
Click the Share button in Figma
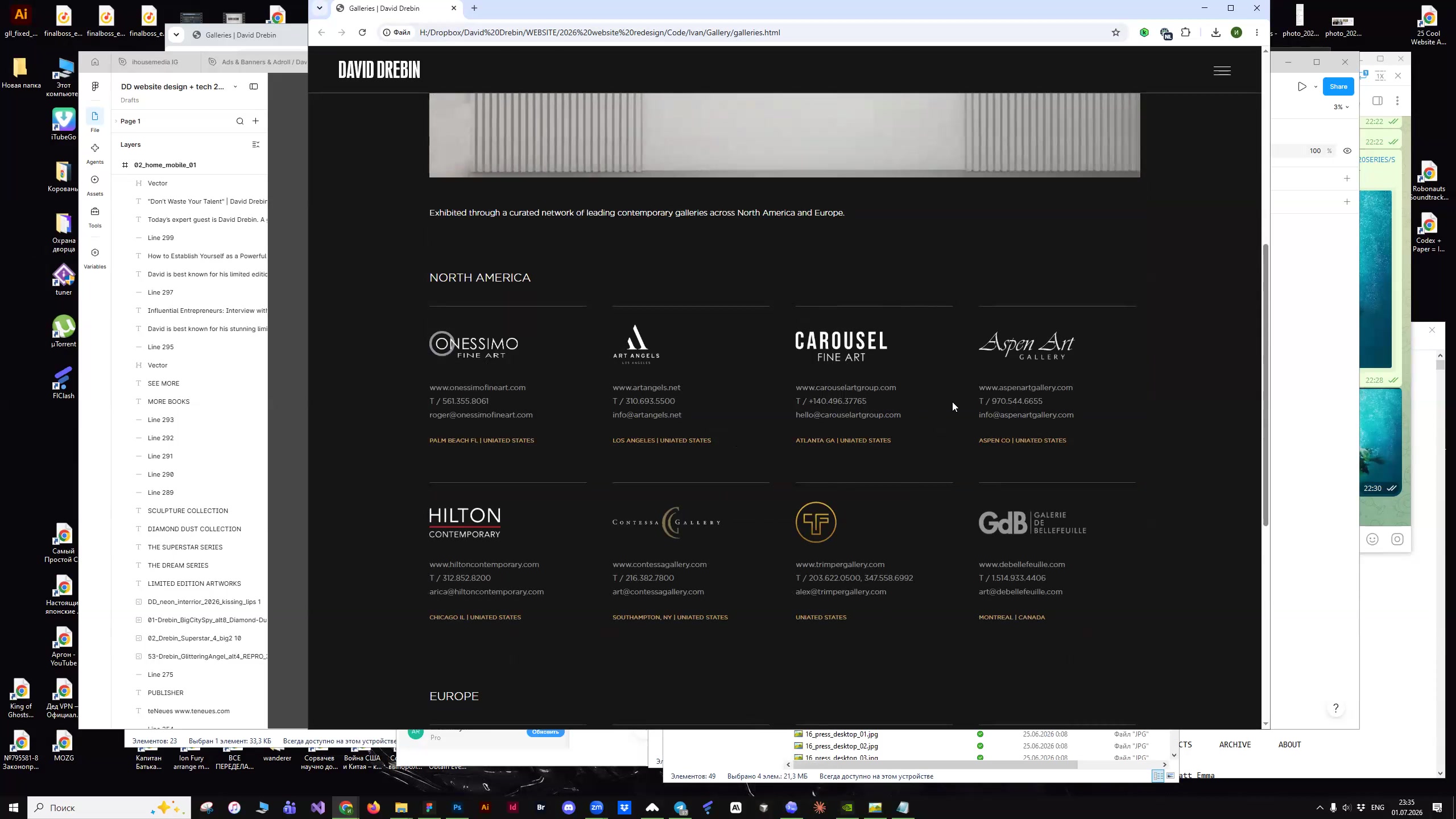coord(1338,86)
